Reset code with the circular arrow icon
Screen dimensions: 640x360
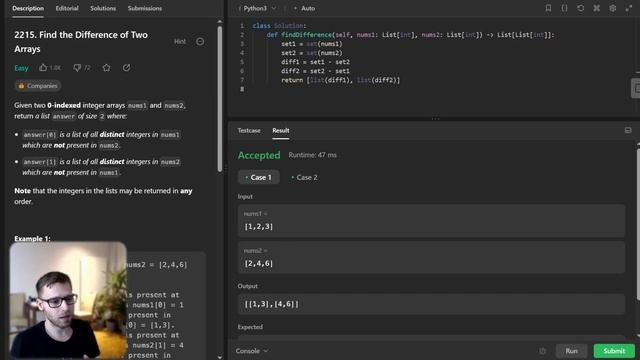[580, 8]
